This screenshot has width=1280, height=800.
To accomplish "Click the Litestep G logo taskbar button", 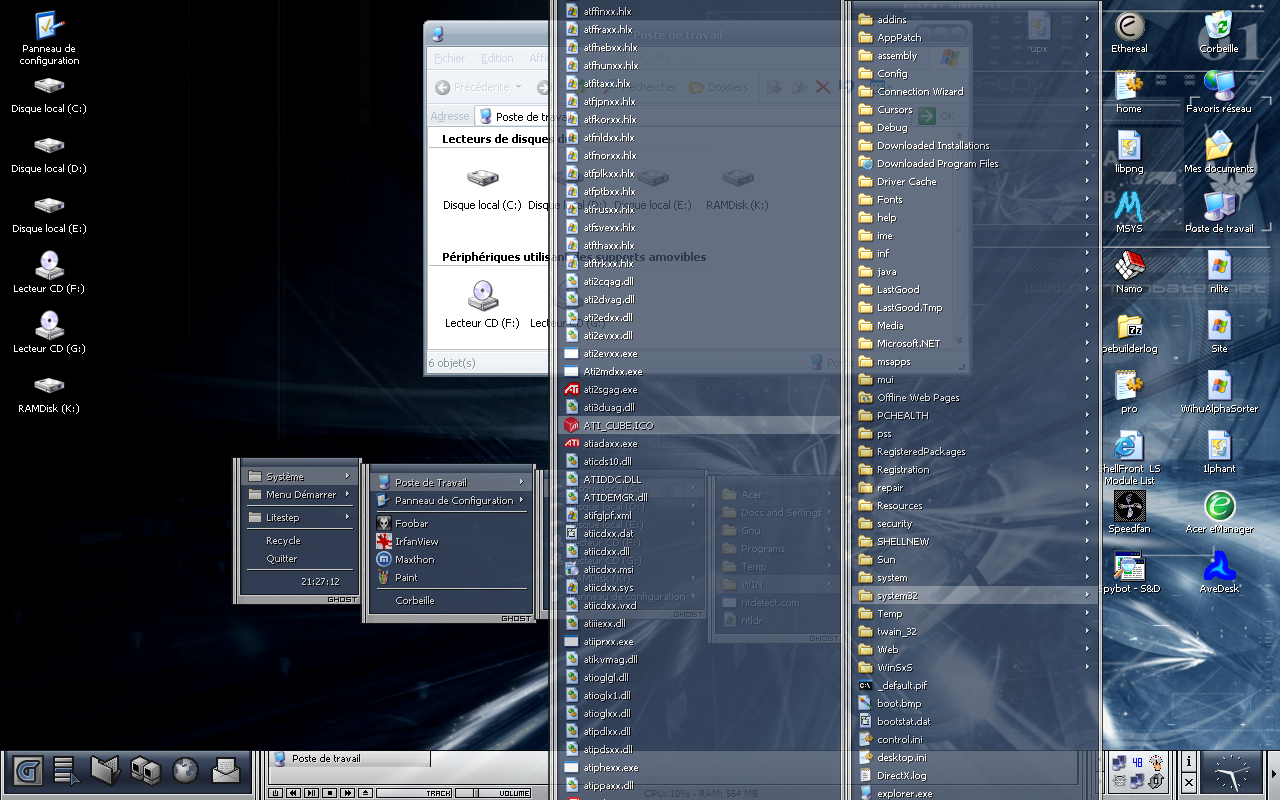I will click(x=28, y=770).
